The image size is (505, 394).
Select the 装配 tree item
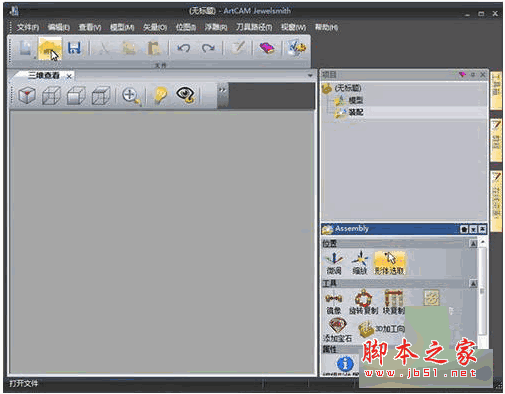coord(356,112)
